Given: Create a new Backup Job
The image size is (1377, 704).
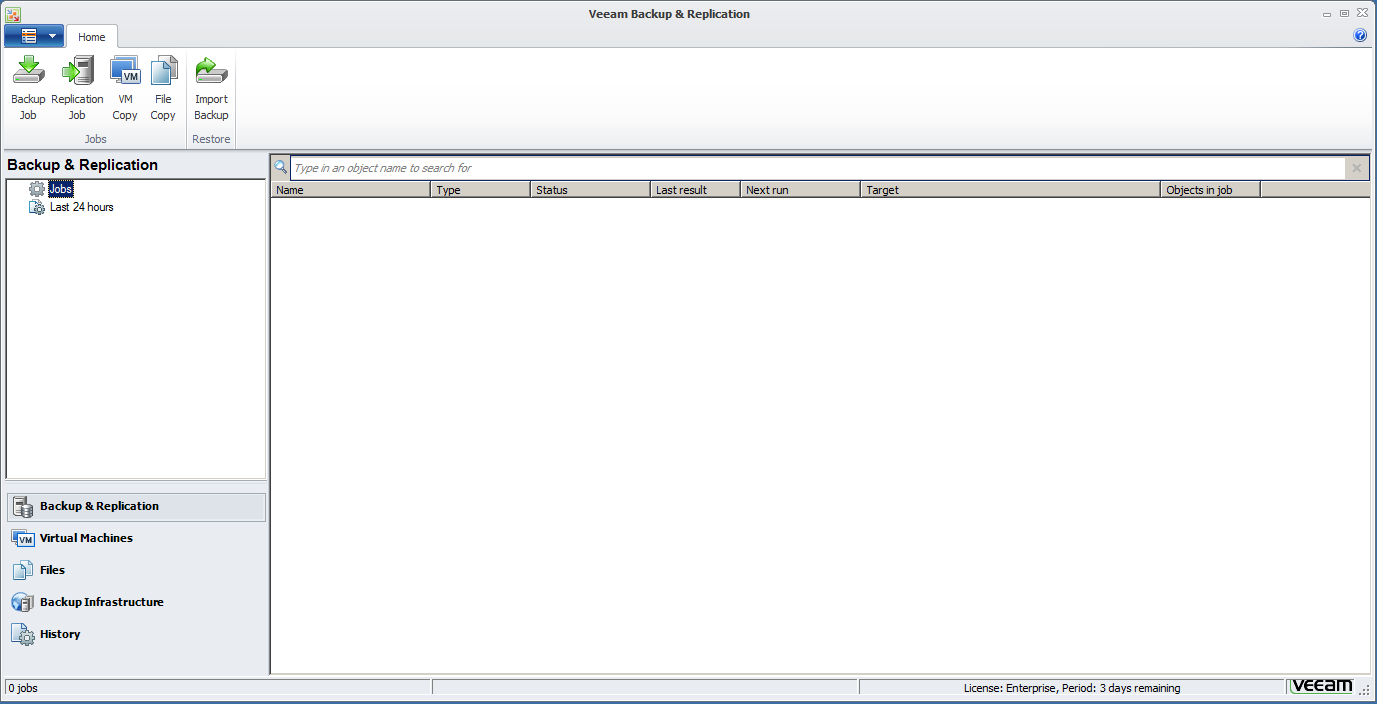Looking at the screenshot, I should tap(28, 88).
